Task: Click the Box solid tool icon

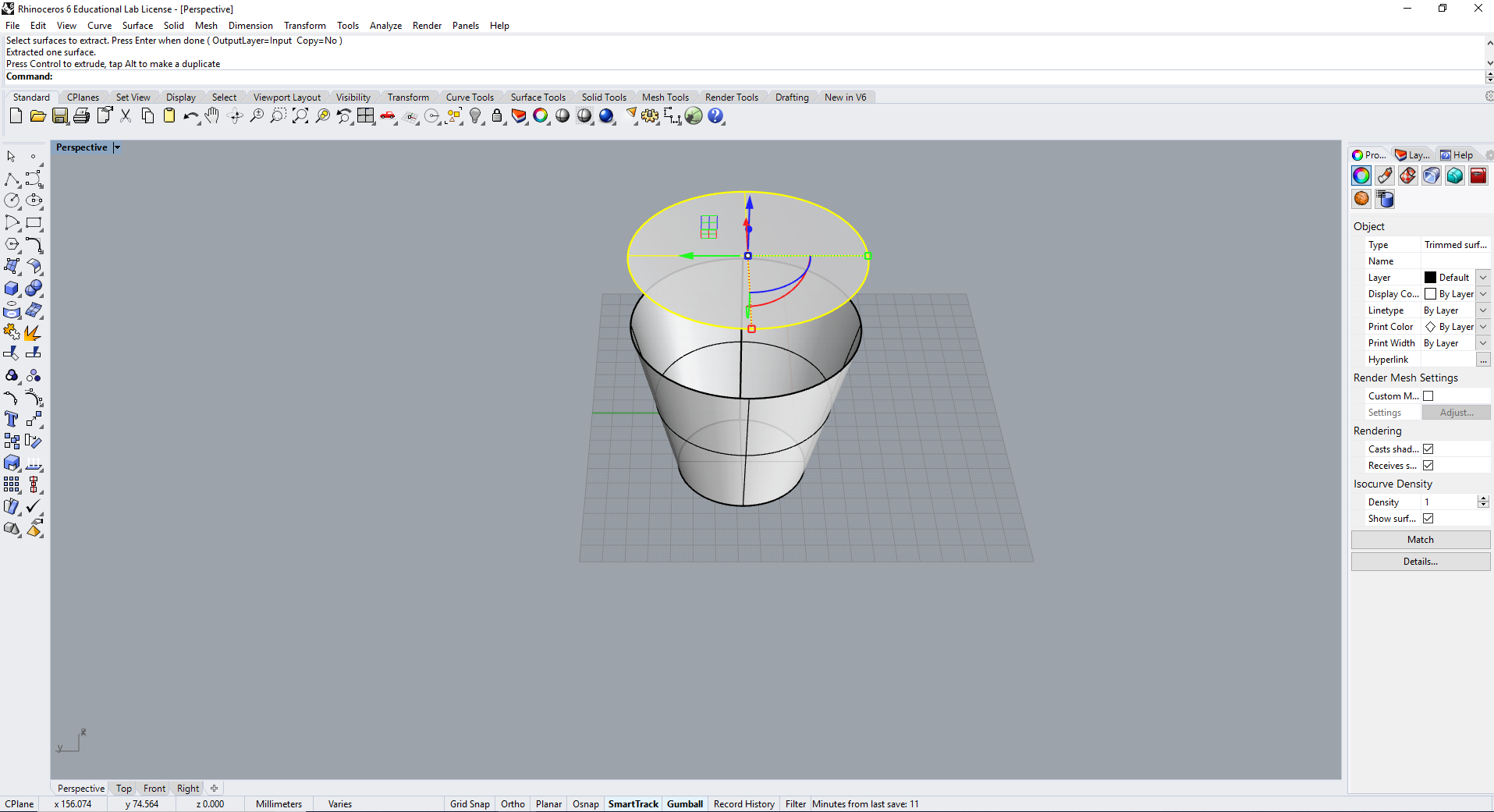Action: pos(12,289)
